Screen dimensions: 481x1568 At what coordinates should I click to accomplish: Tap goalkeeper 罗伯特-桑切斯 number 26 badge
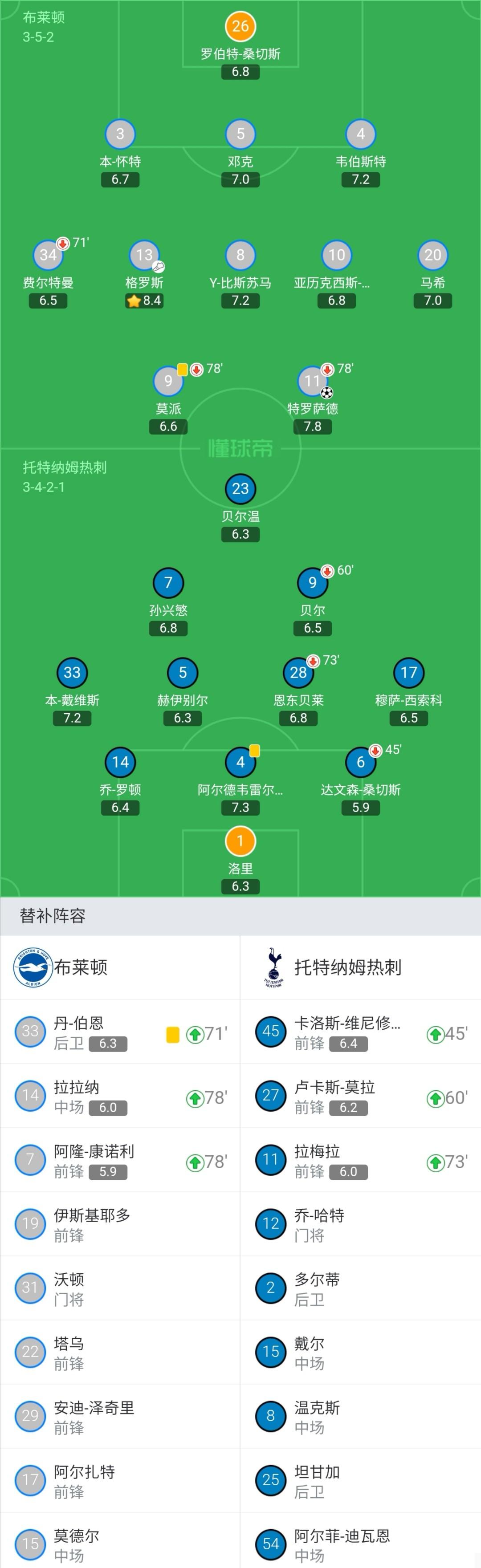click(240, 26)
